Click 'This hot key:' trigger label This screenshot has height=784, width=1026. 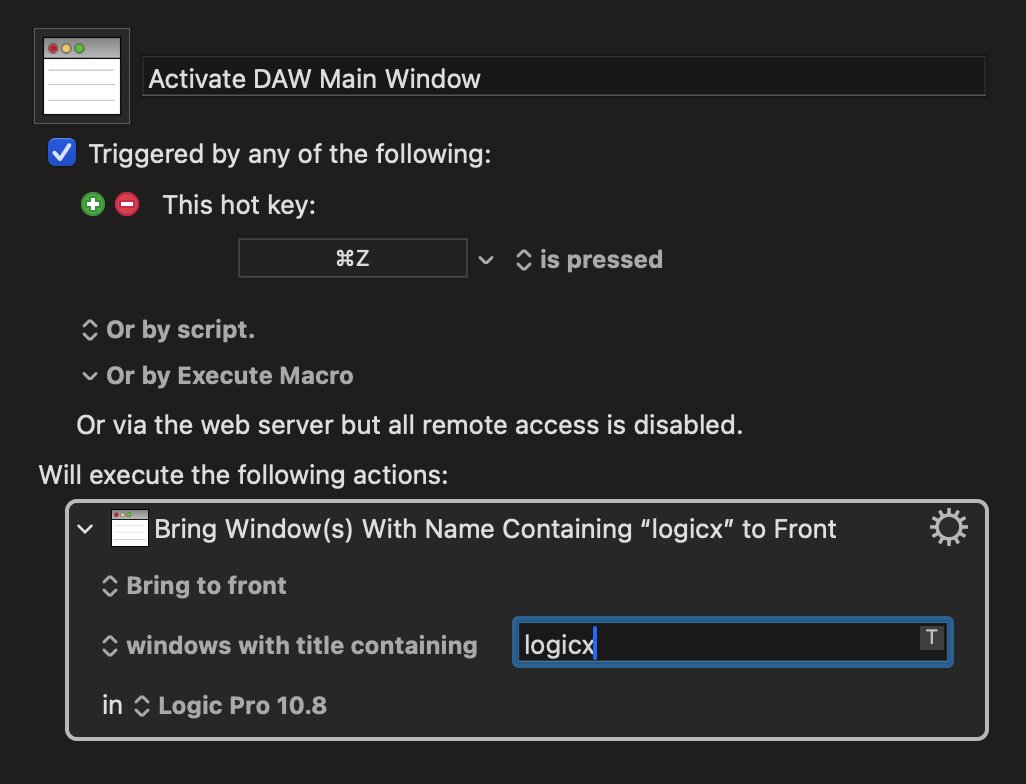(239, 205)
